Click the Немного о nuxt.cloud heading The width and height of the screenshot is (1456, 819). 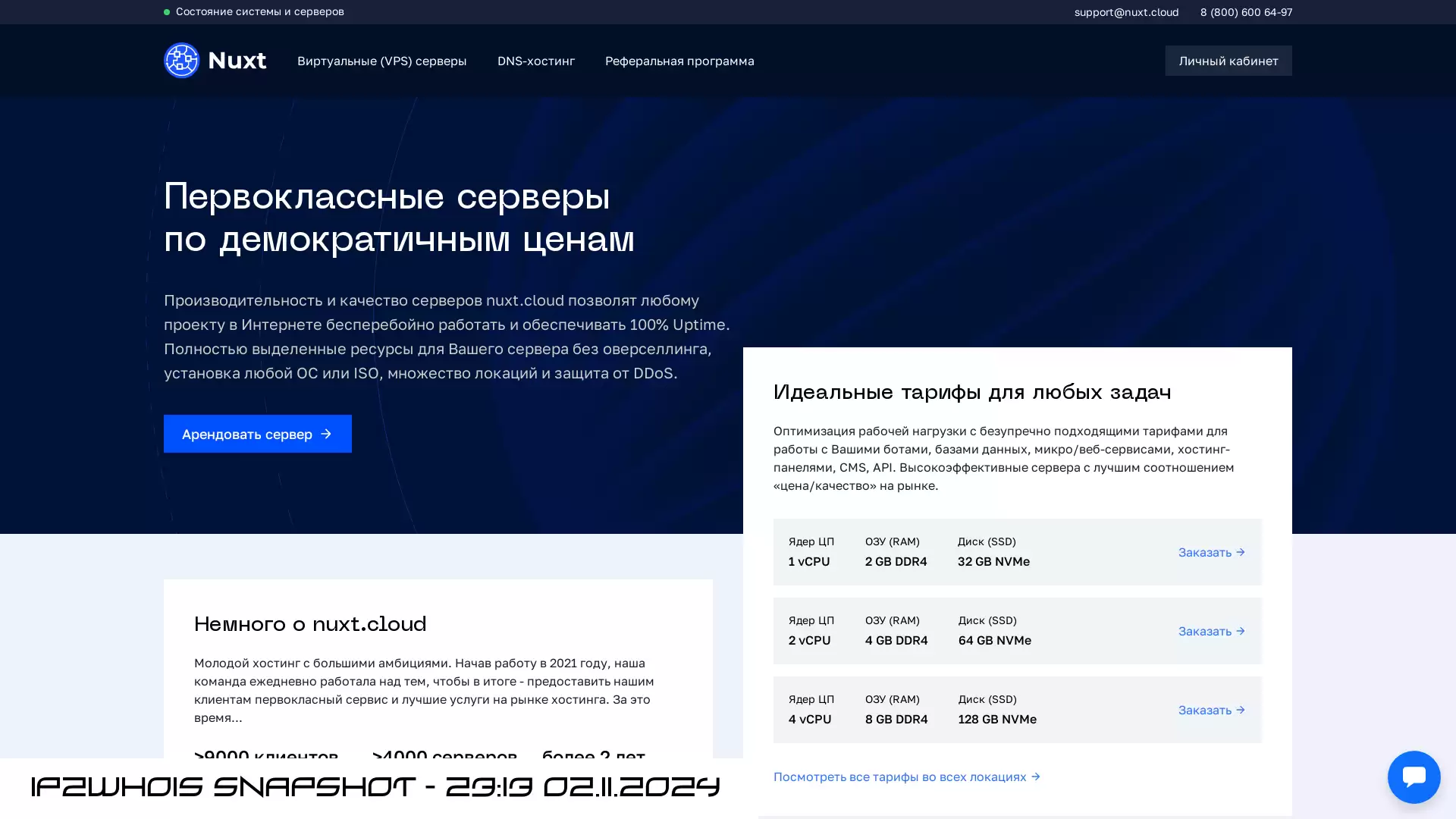310,624
